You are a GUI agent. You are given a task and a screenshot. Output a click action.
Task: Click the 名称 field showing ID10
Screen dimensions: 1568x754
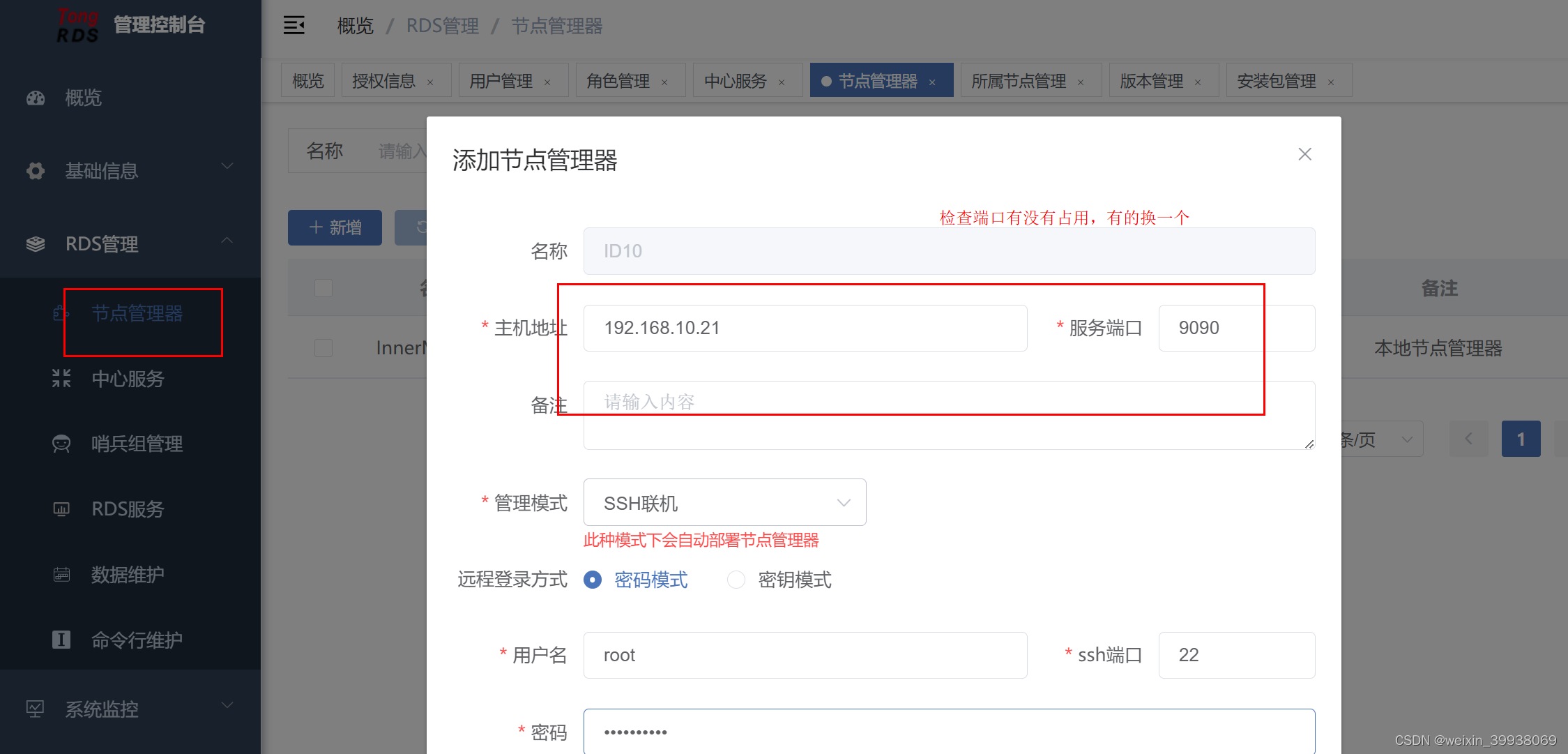tap(949, 251)
